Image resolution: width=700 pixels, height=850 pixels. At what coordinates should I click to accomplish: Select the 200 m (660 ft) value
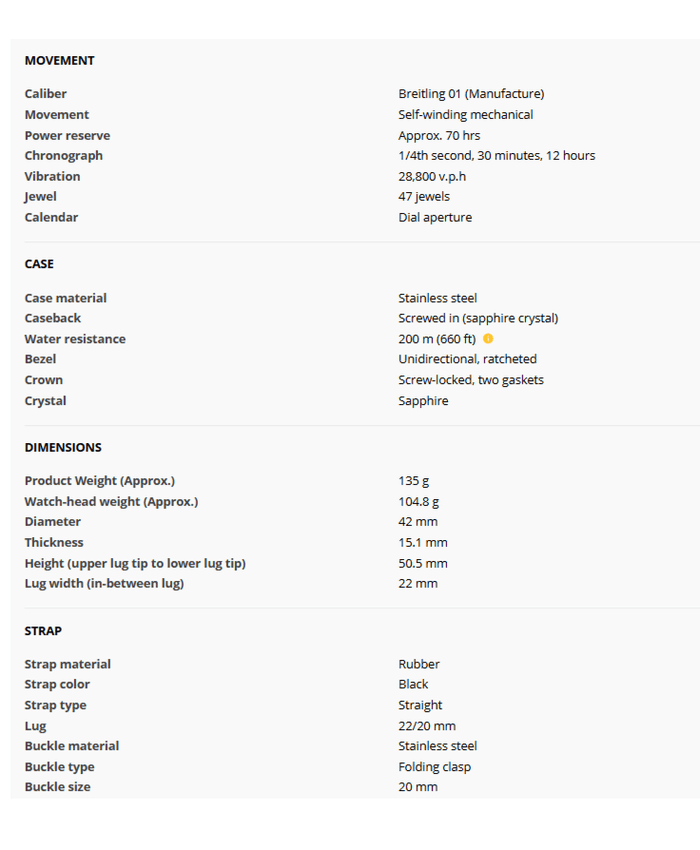(437, 339)
